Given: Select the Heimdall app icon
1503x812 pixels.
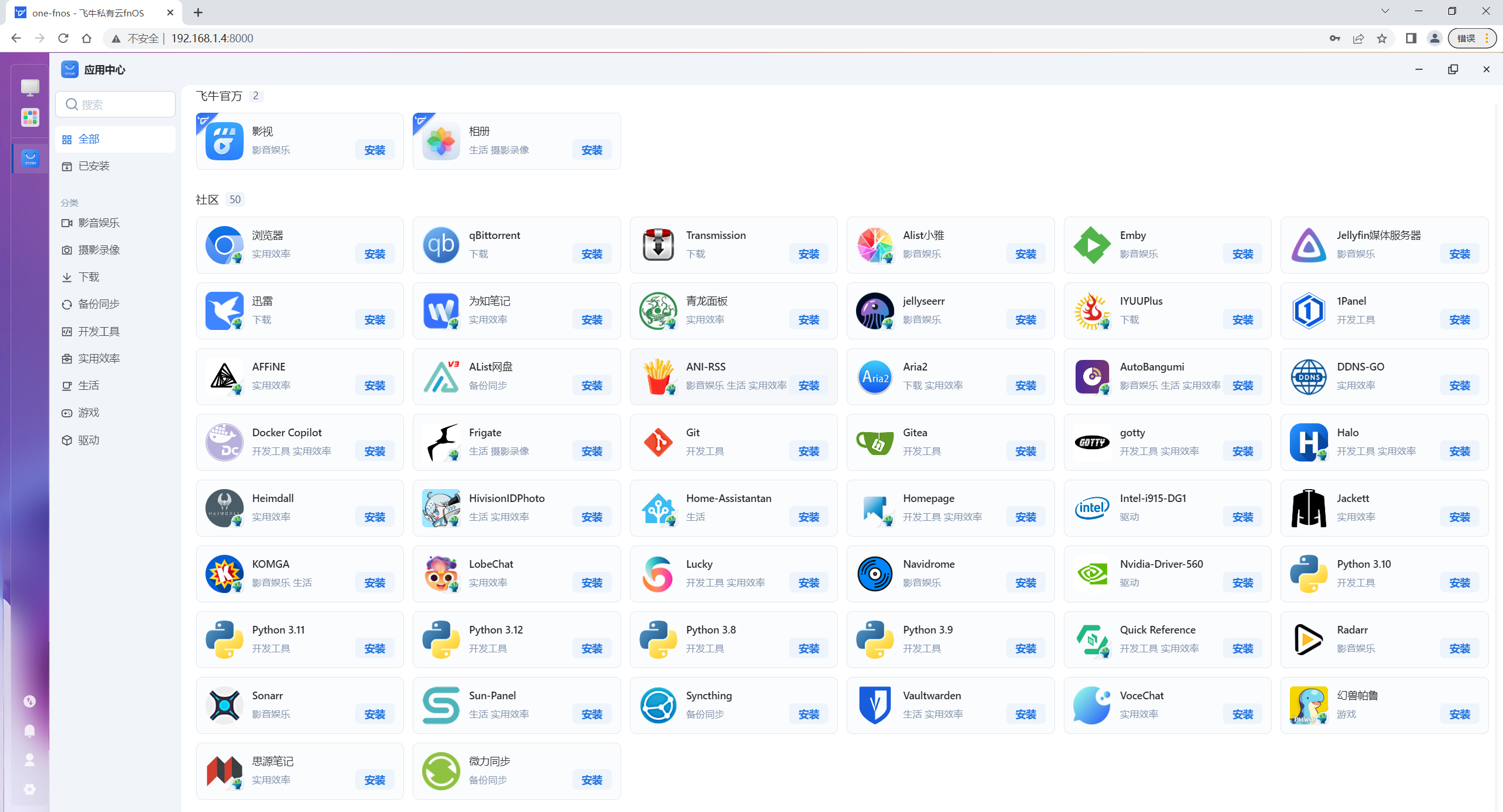Looking at the screenshot, I should 224,508.
